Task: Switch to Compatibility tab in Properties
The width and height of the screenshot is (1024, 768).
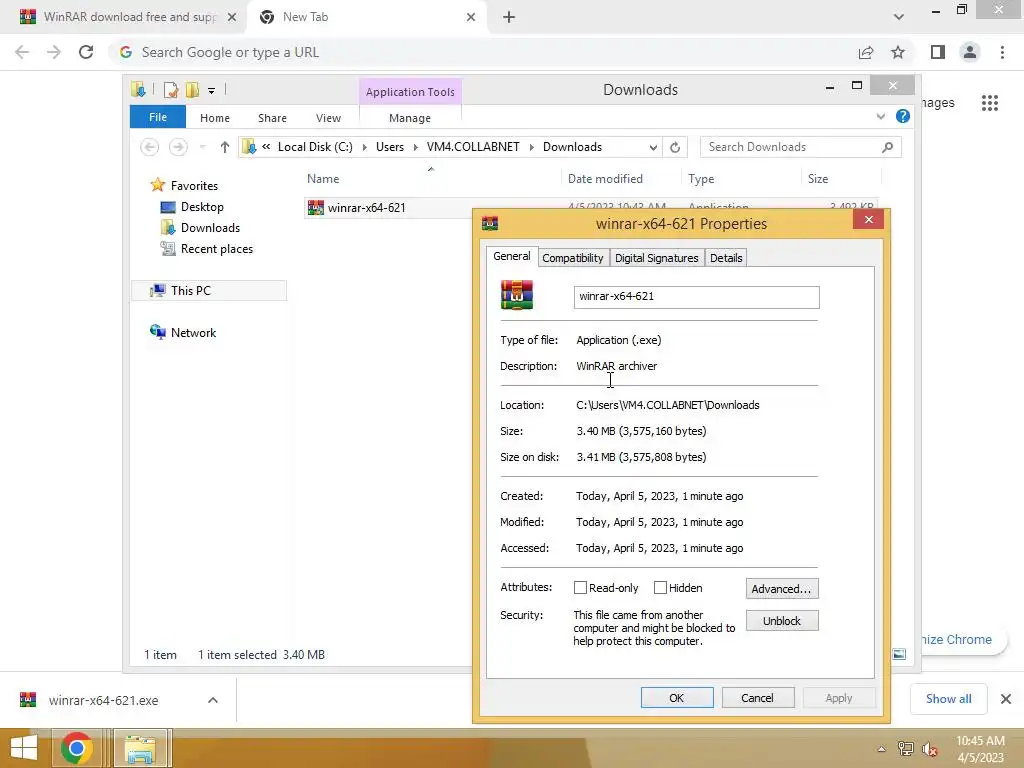Action: point(573,258)
